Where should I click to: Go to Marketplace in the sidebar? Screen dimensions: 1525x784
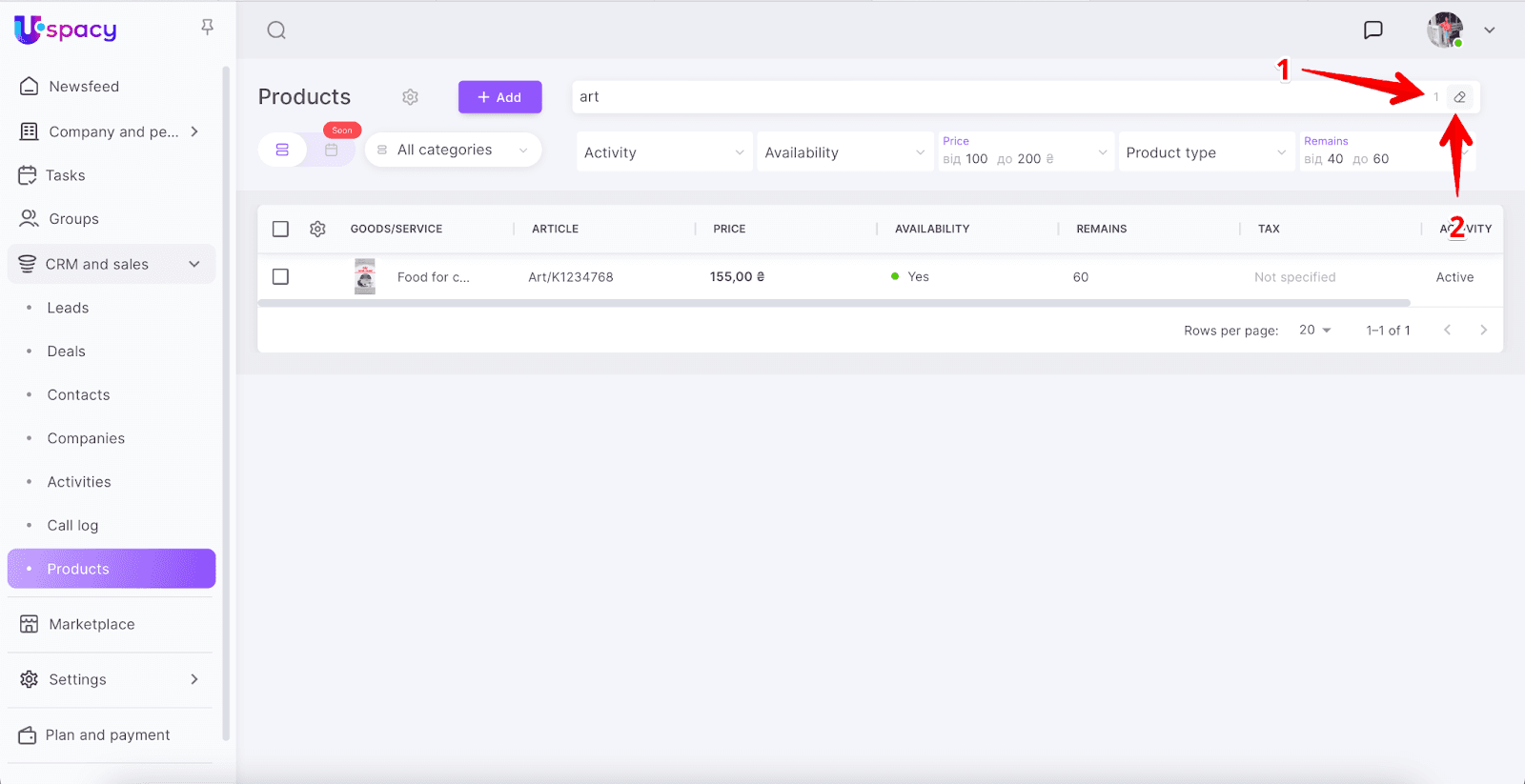pos(91,624)
